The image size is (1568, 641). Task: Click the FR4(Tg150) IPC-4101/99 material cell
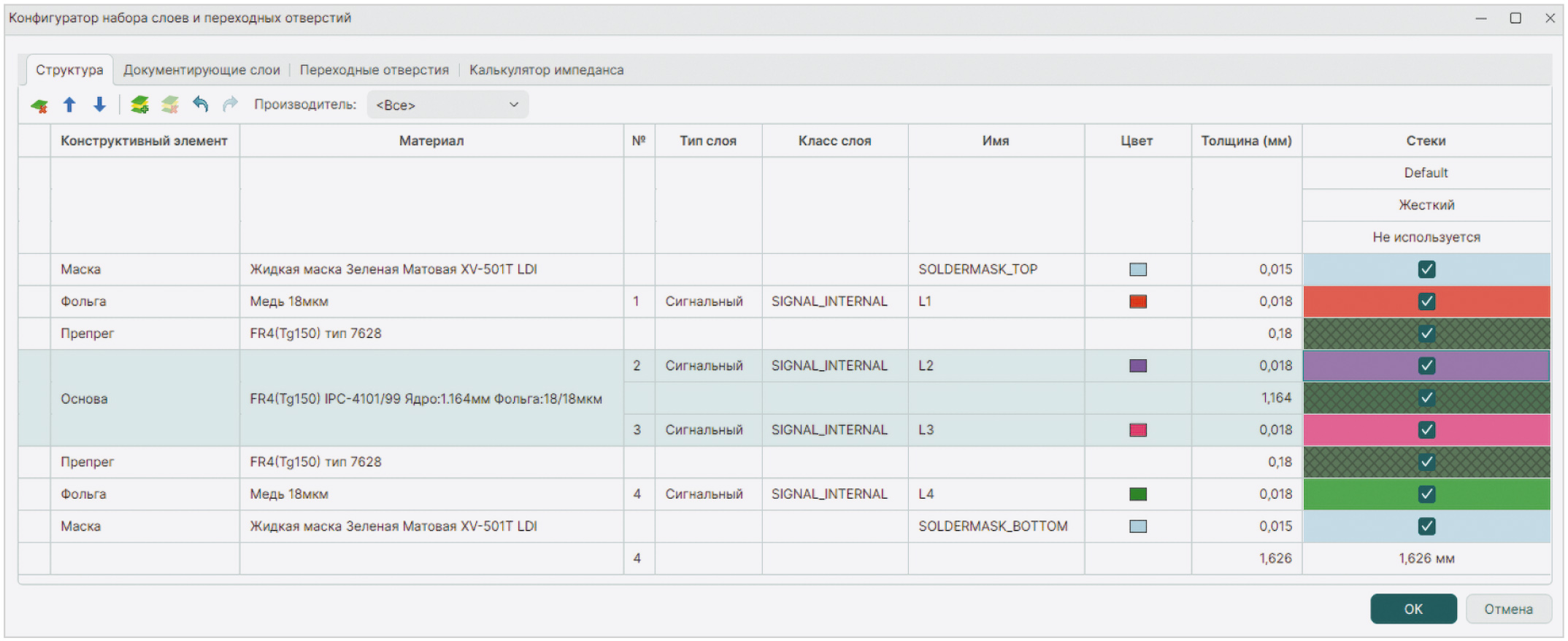click(x=431, y=399)
